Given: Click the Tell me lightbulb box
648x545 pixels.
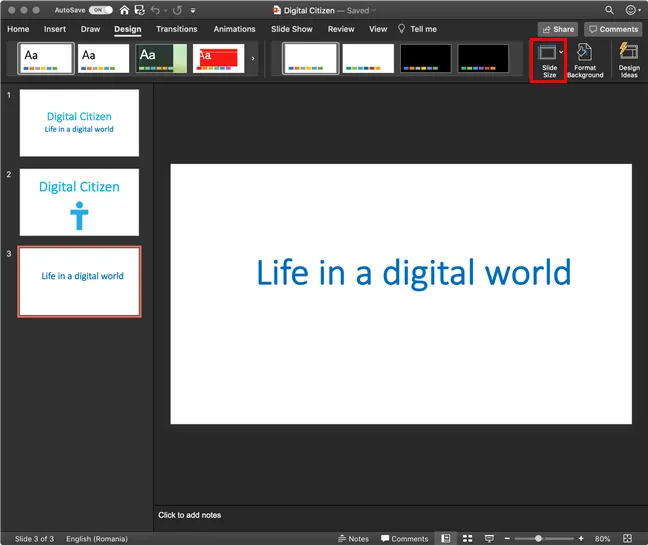Looking at the screenshot, I should pos(417,29).
